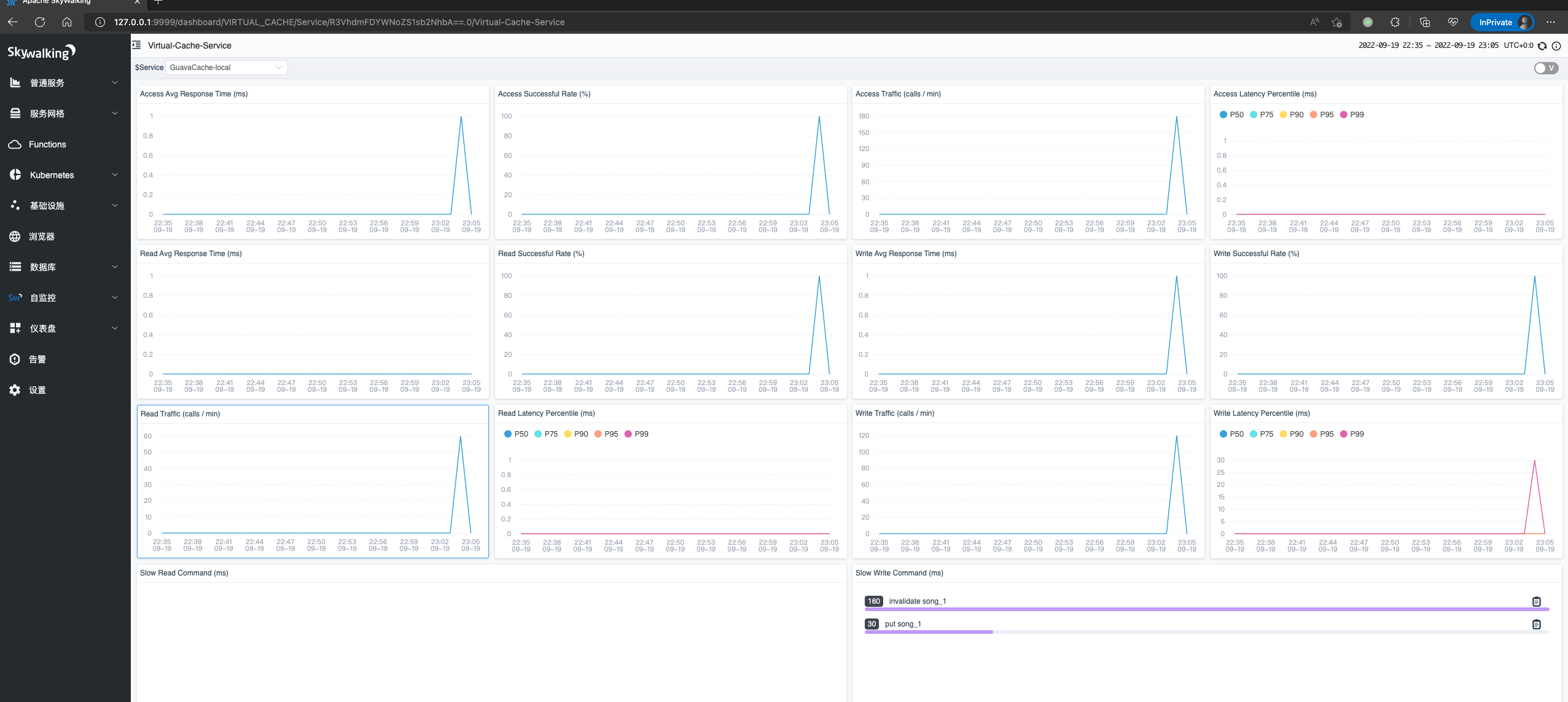Toggle P99 legend in Write Latency Percentile
Viewport: 1568px width, 702px height.
coord(1351,434)
